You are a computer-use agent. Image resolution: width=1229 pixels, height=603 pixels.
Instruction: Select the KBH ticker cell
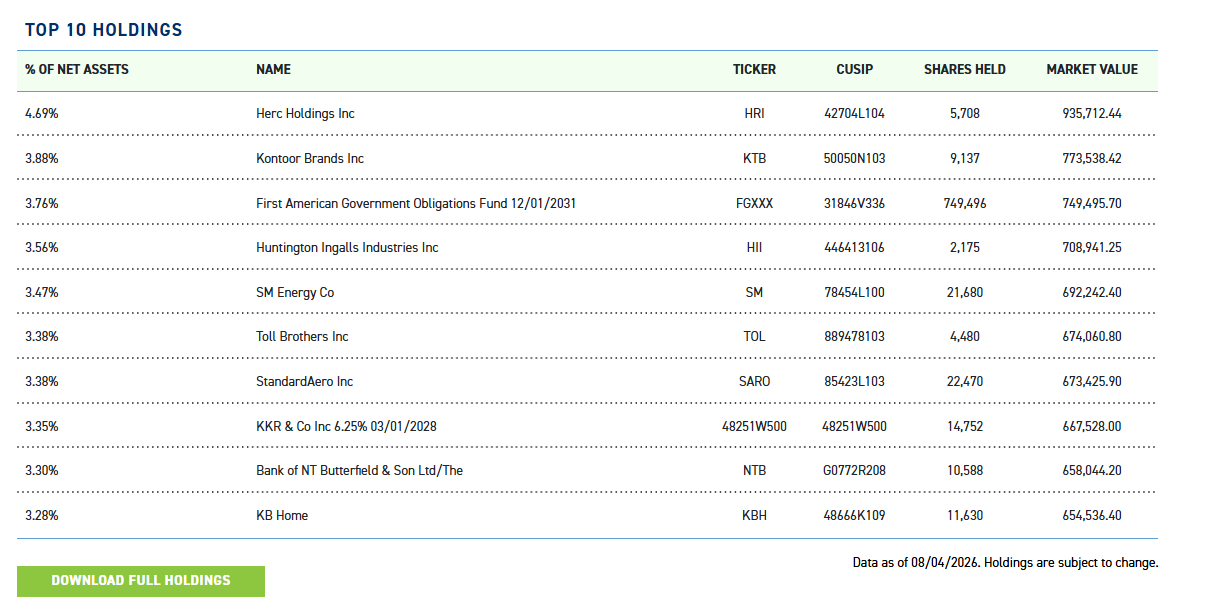(754, 516)
